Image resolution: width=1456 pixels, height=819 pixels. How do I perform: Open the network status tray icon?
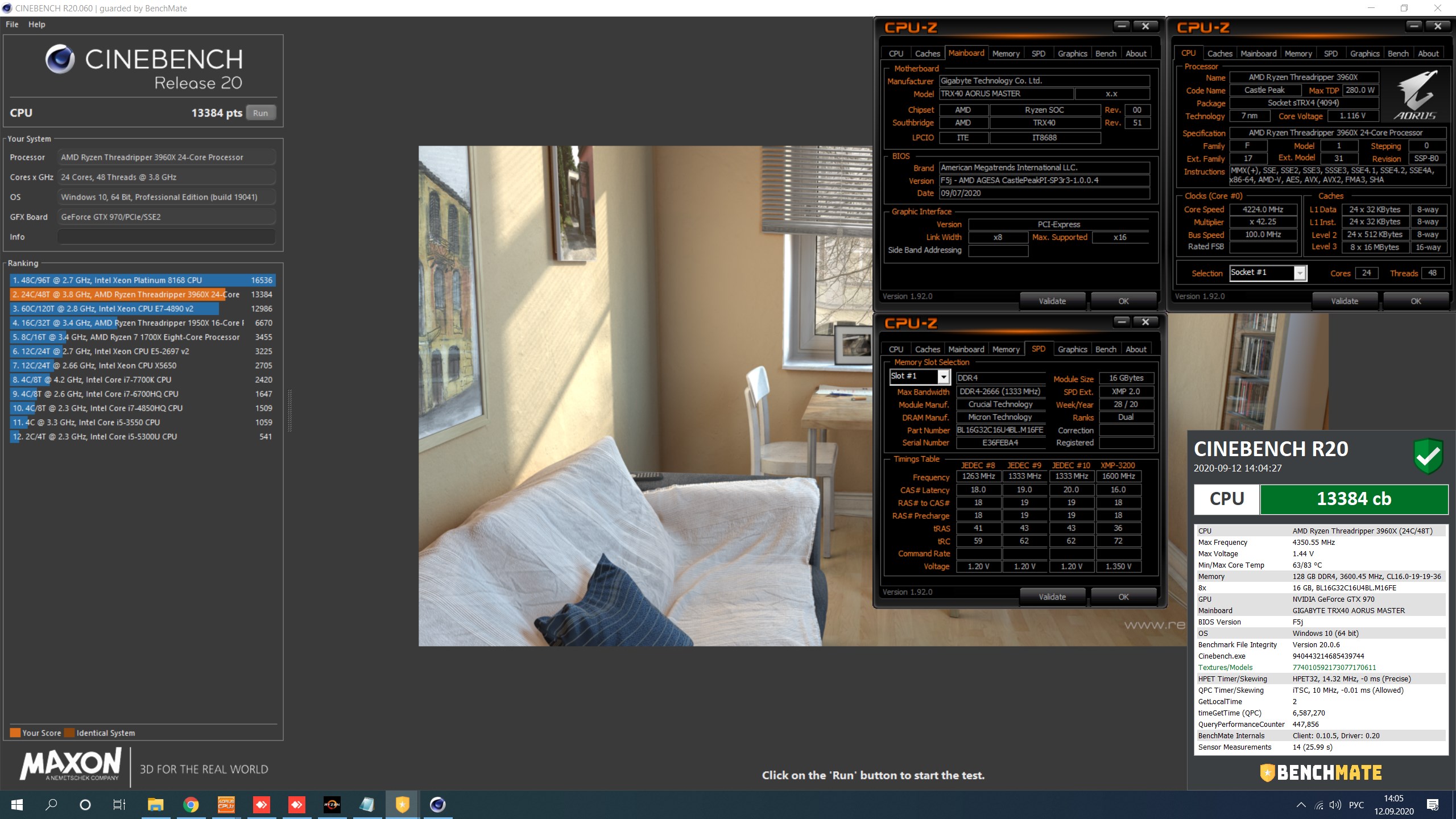tap(1319, 805)
